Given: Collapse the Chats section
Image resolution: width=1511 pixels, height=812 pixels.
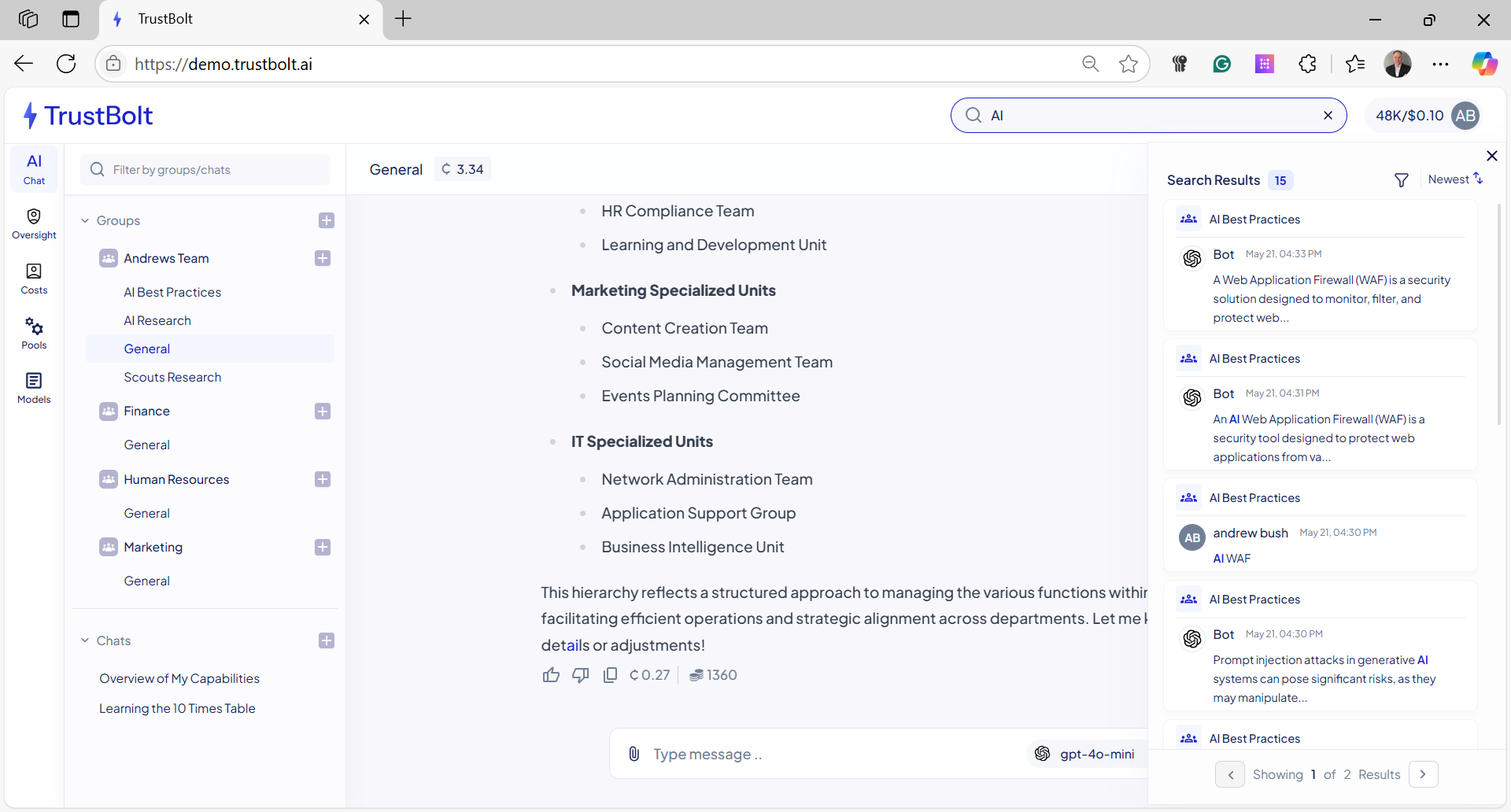Looking at the screenshot, I should click(x=85, y=640).
